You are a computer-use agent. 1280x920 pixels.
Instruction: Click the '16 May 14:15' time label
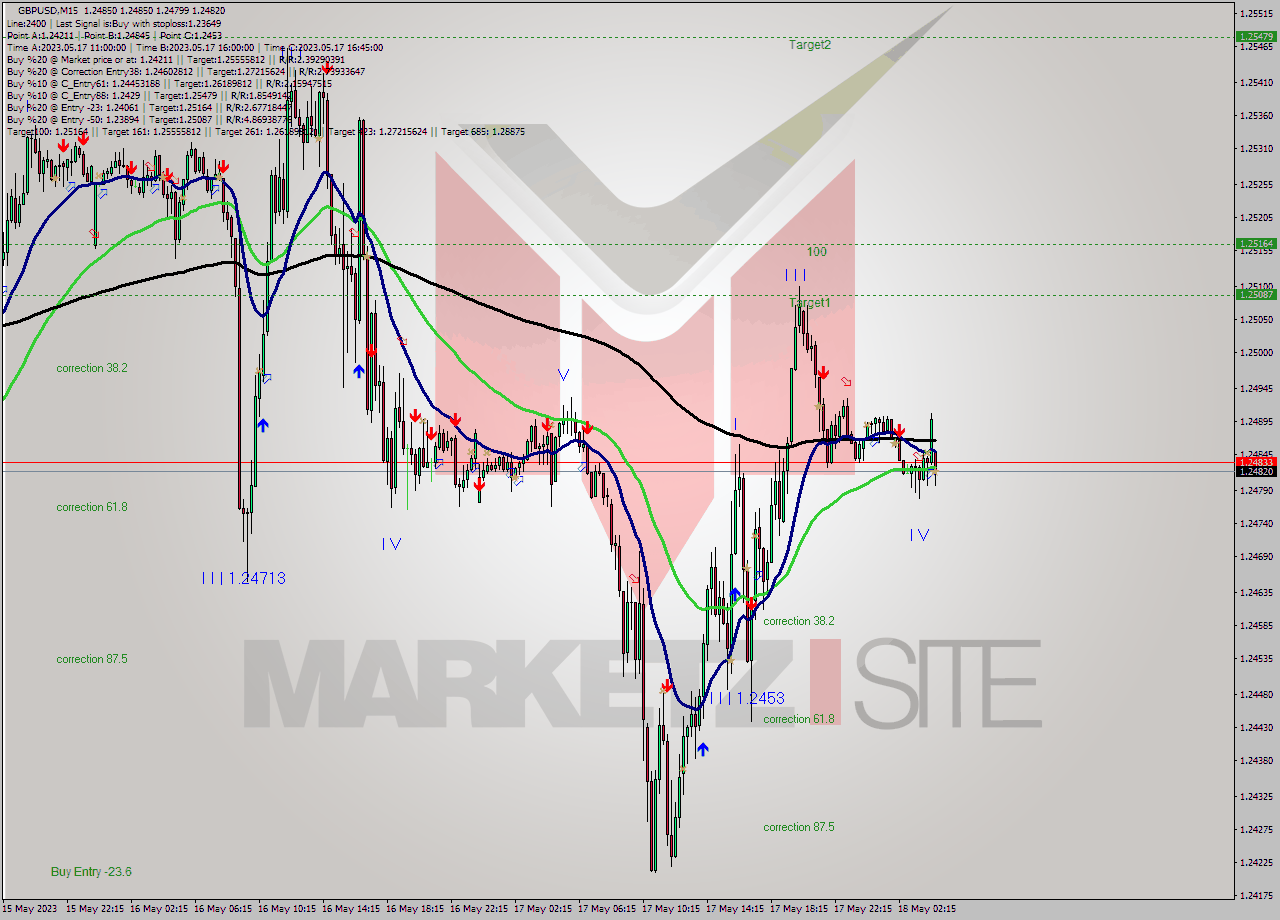coord(352,909)
